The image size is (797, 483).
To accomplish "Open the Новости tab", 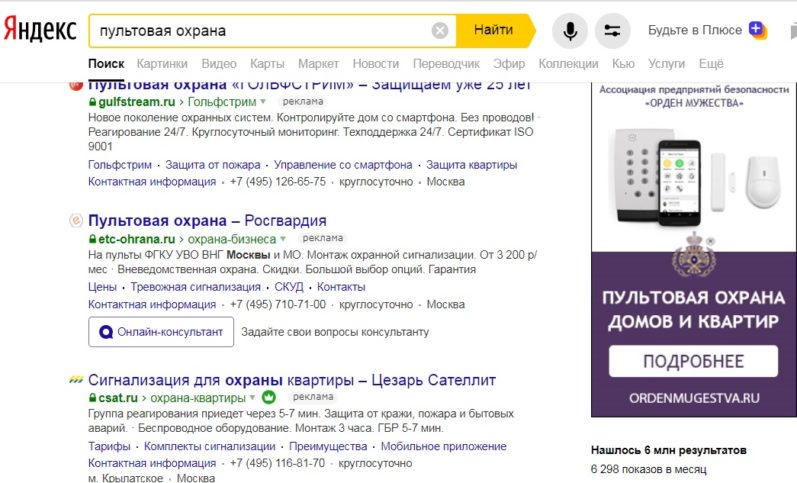I will (x=376, y=64).
